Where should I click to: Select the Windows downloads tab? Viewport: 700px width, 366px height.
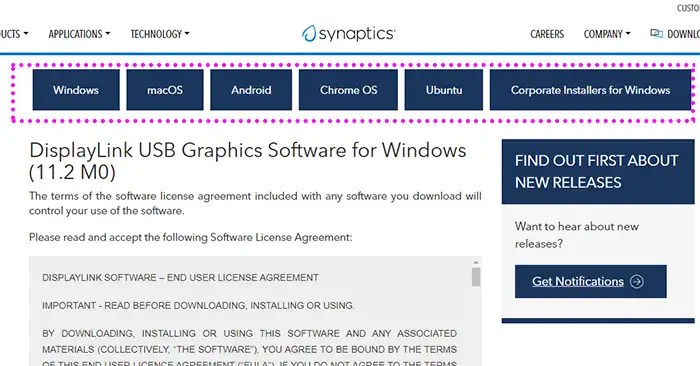pyautogui.click(x=76, y=90)
